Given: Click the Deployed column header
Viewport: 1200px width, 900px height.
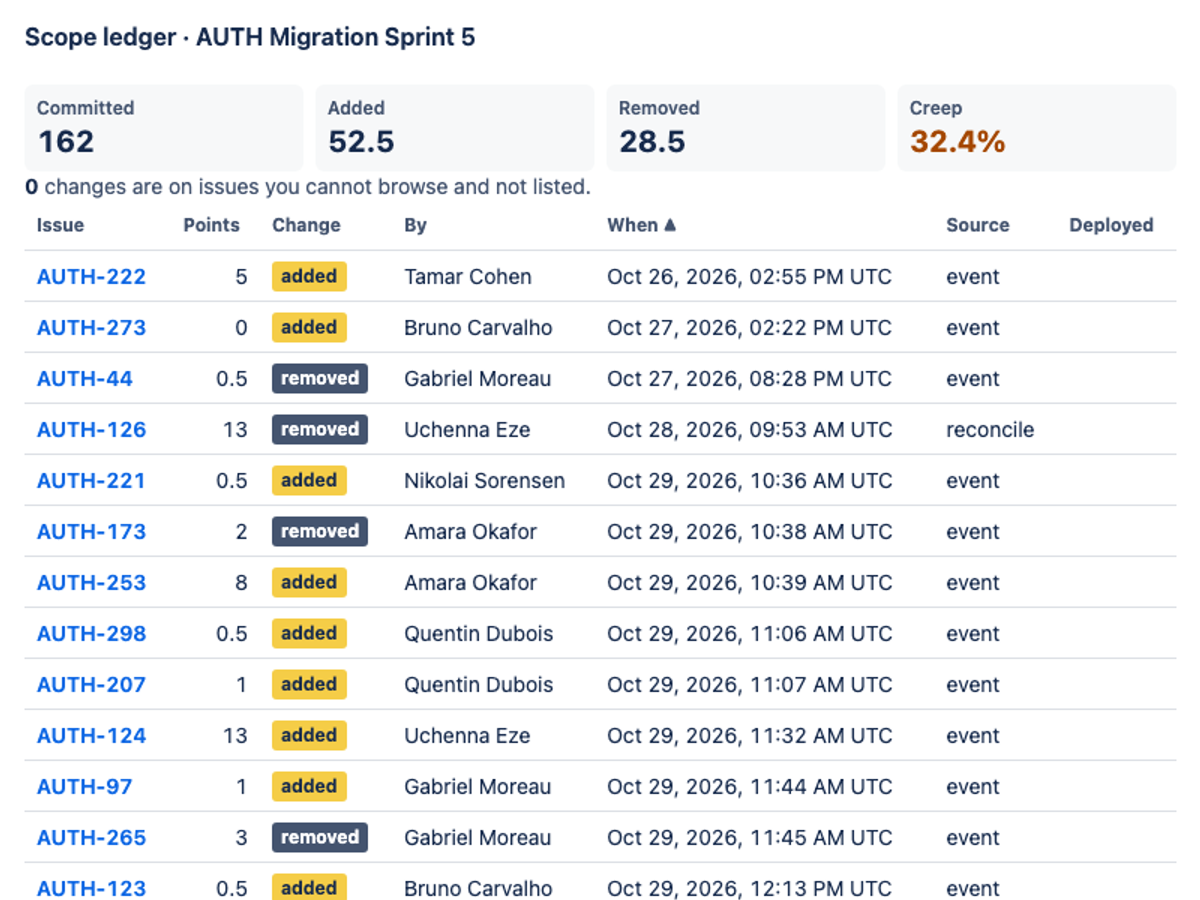Looking at the screenshot, I should point(1111,225).
